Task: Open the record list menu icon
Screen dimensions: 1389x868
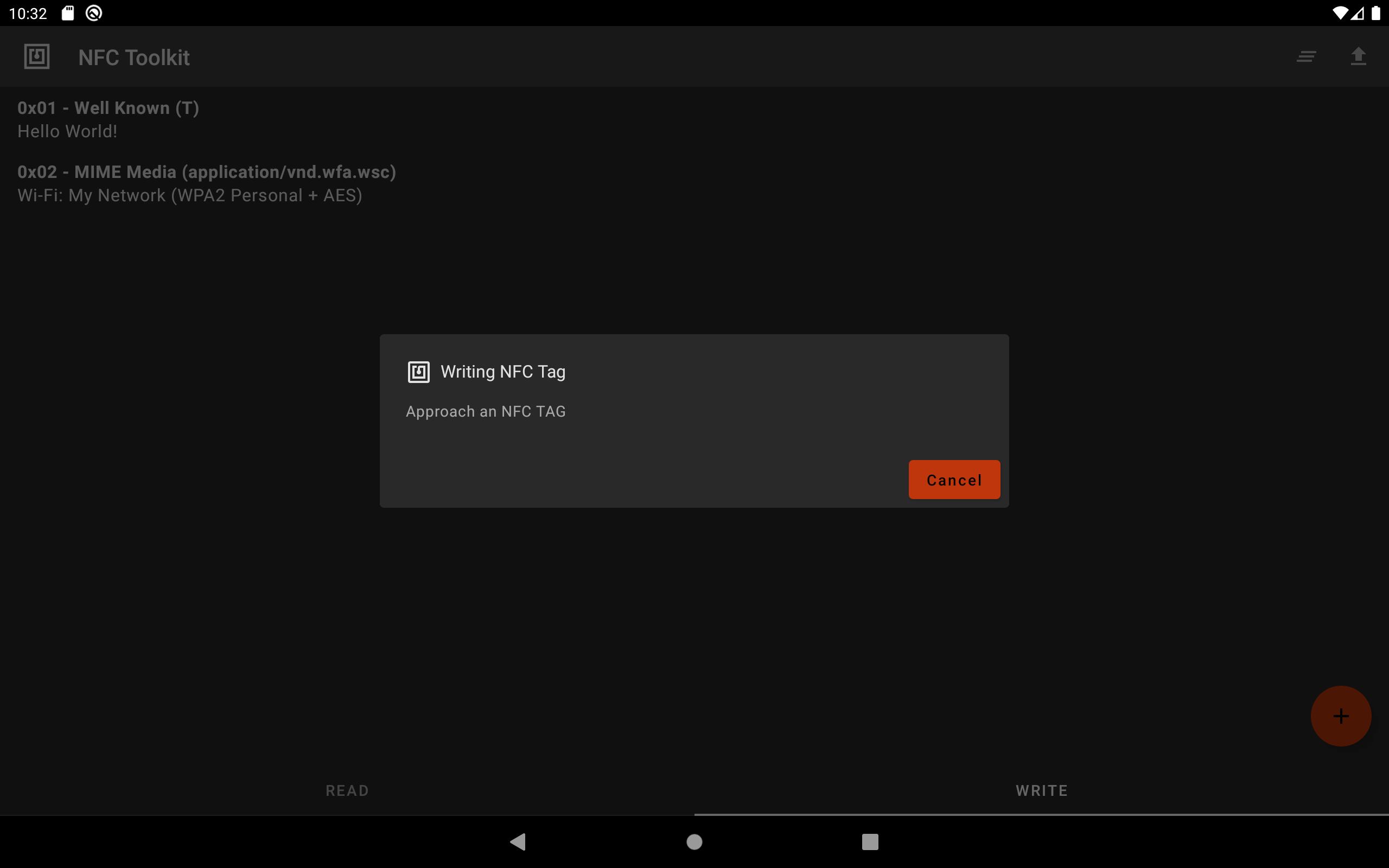Action: tap(1307, 57)
